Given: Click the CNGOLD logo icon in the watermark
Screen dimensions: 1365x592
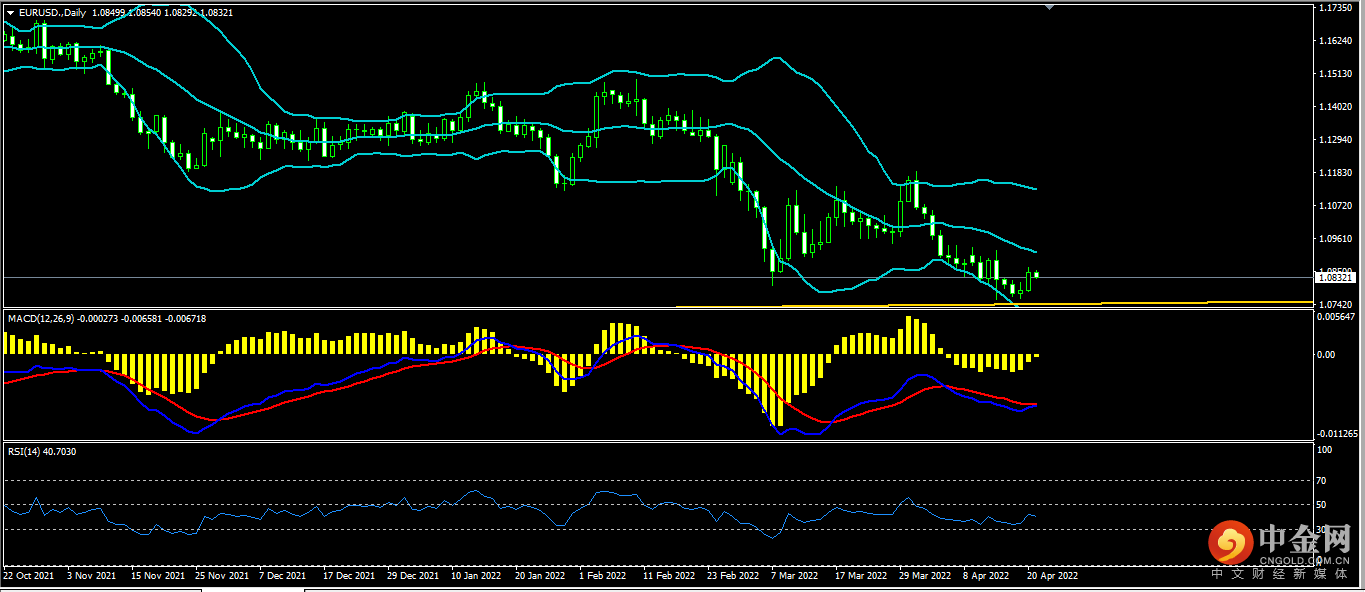Looking at the screenshot, I should pyautogui.click(x=1230, y=543).
